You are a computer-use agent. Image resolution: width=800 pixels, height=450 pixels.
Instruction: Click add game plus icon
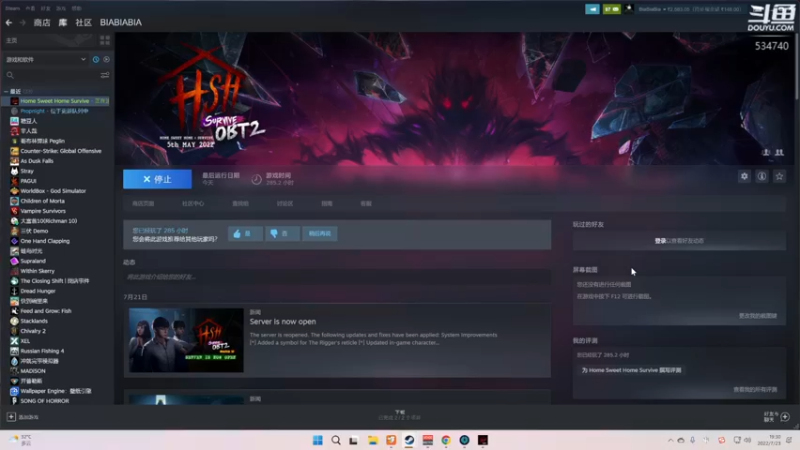click(11, 417)
